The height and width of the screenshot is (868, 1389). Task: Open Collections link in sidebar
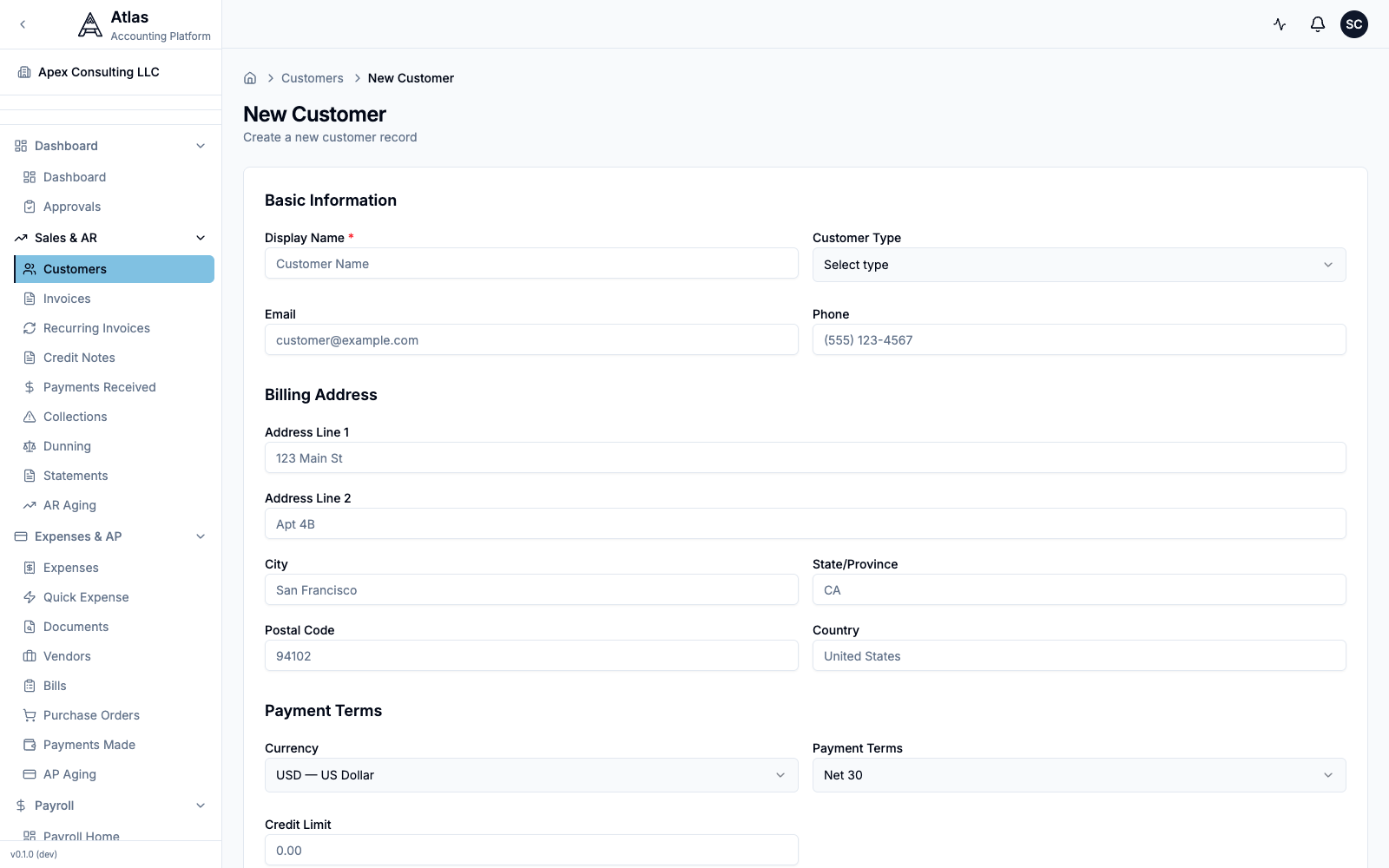coord(115,417)
